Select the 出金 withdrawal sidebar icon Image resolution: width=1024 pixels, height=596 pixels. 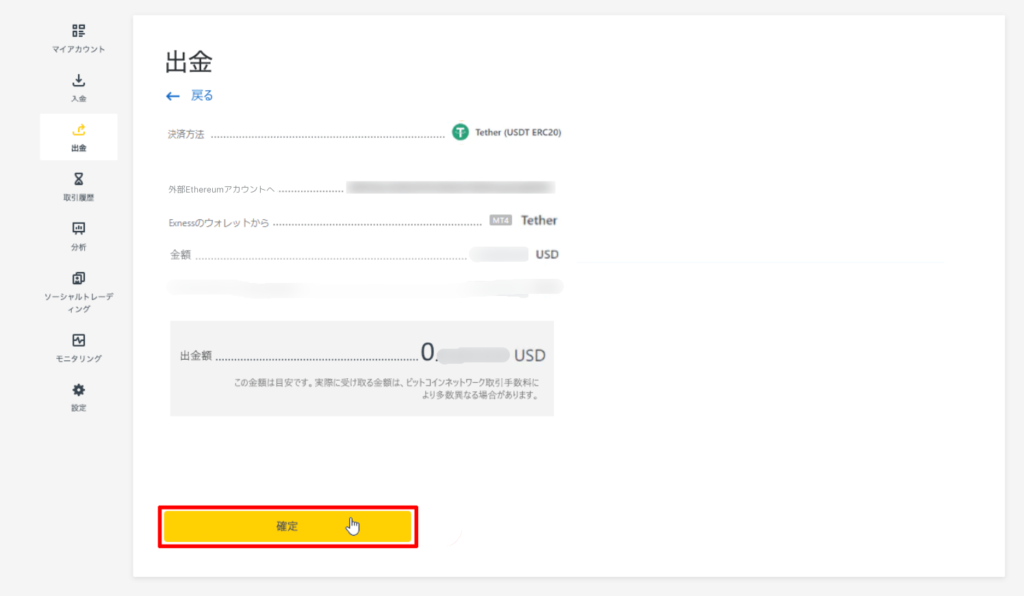(x=78, y=130)
